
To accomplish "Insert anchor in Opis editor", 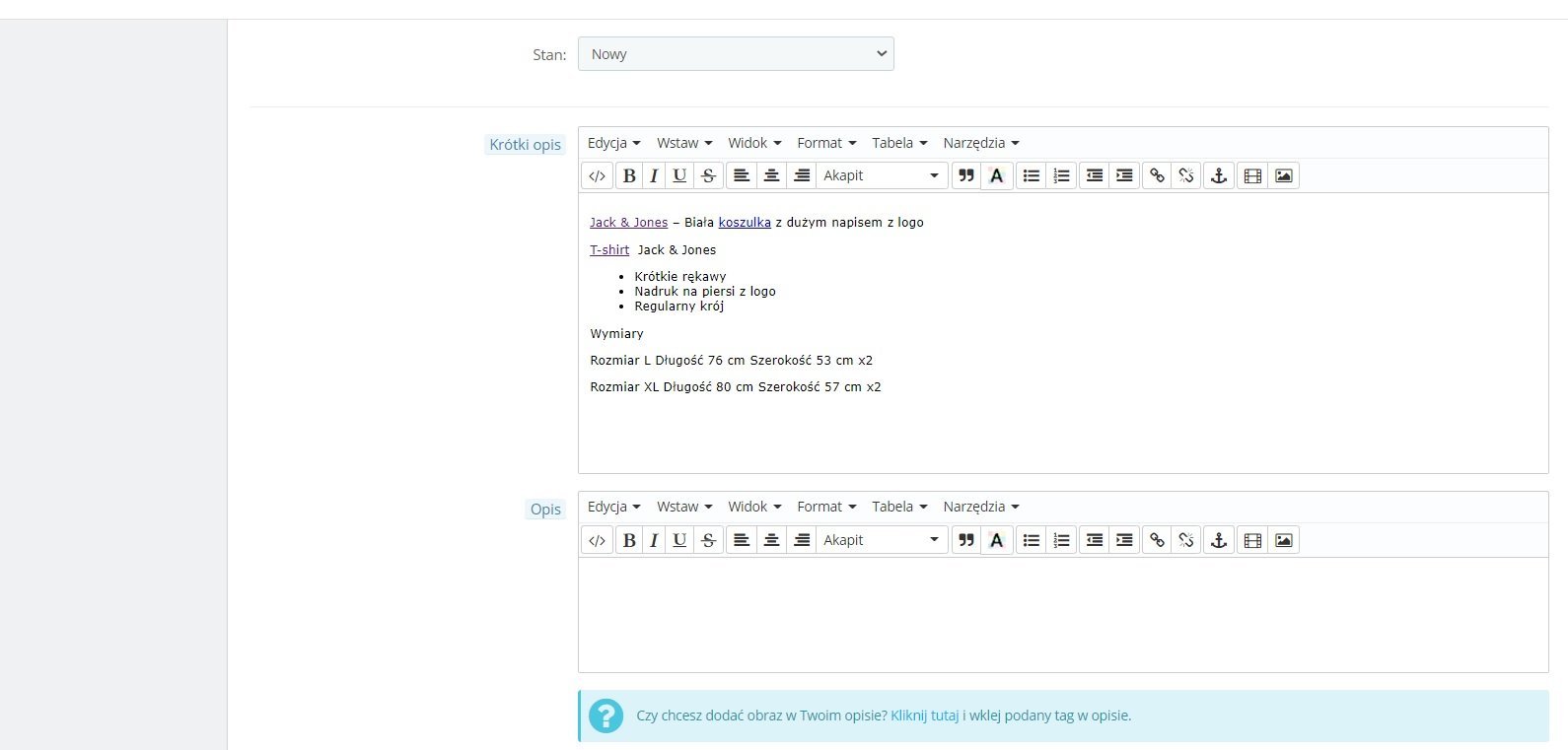I will pos(1219,540).
